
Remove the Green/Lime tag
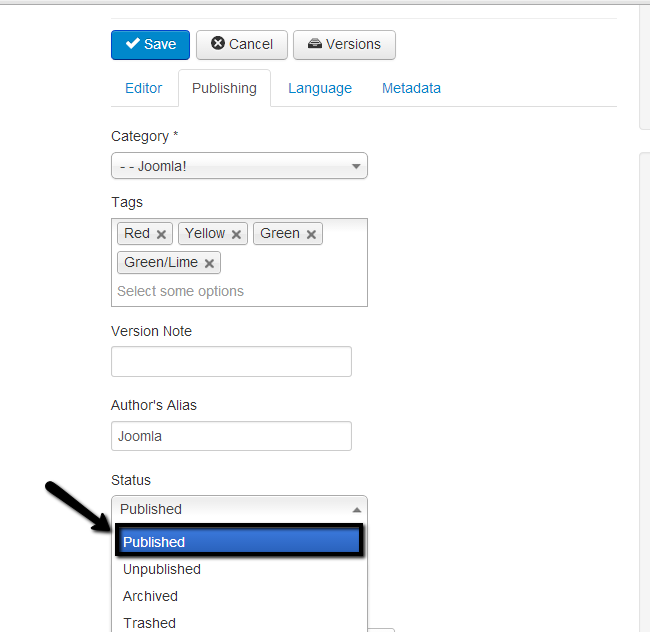pyautogui.click(x=209, y=263)
